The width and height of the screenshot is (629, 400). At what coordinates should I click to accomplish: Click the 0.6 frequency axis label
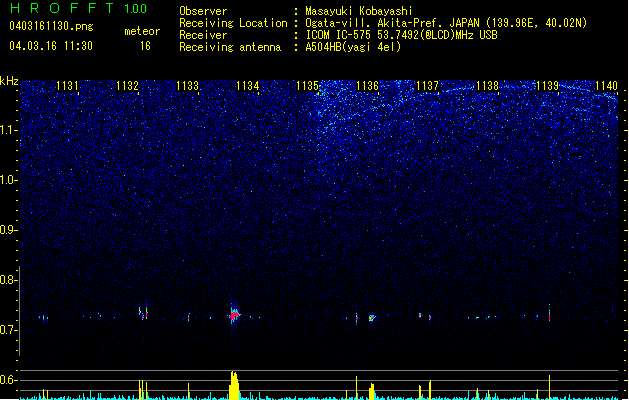click(x=8, y=380)
